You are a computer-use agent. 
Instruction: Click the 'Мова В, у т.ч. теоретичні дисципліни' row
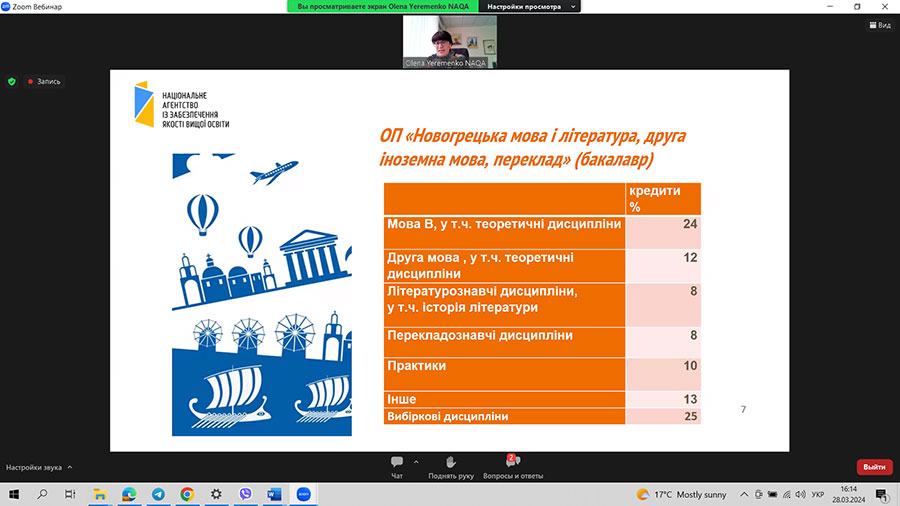(x=542, y=232)
